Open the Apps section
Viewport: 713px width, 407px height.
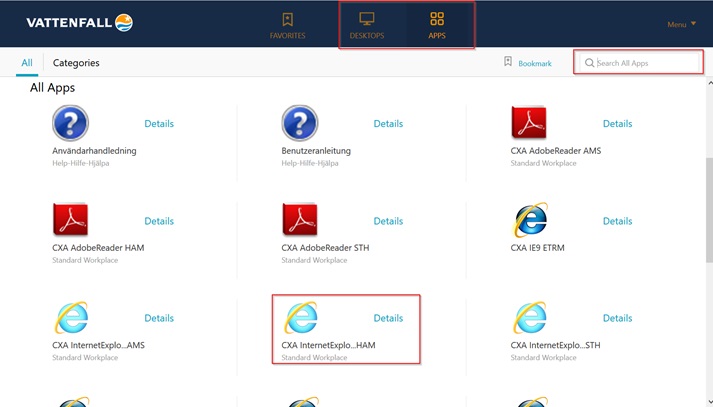click(437, 25)
